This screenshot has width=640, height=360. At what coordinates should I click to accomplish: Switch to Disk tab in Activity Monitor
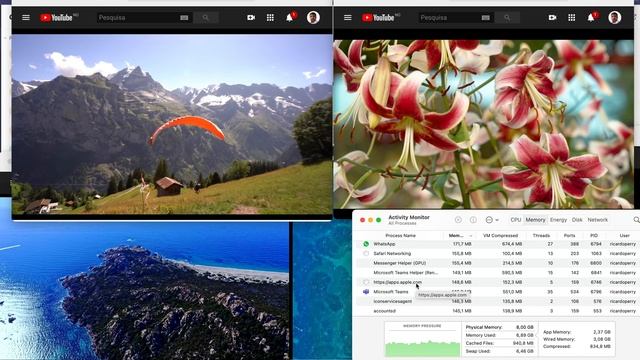tap(577, 220)
